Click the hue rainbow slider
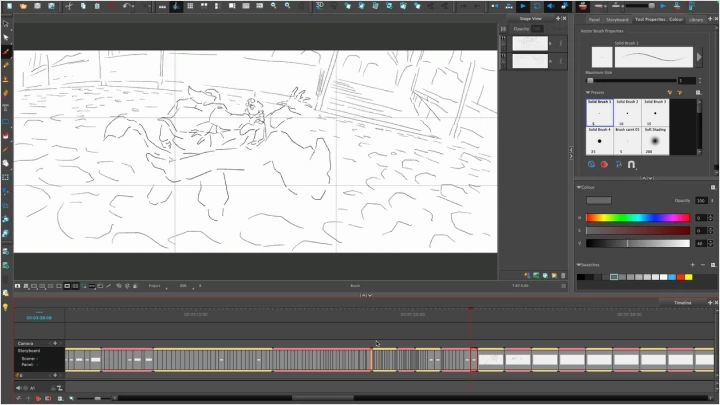Screen dimensions: 720x405 (636, 217)
